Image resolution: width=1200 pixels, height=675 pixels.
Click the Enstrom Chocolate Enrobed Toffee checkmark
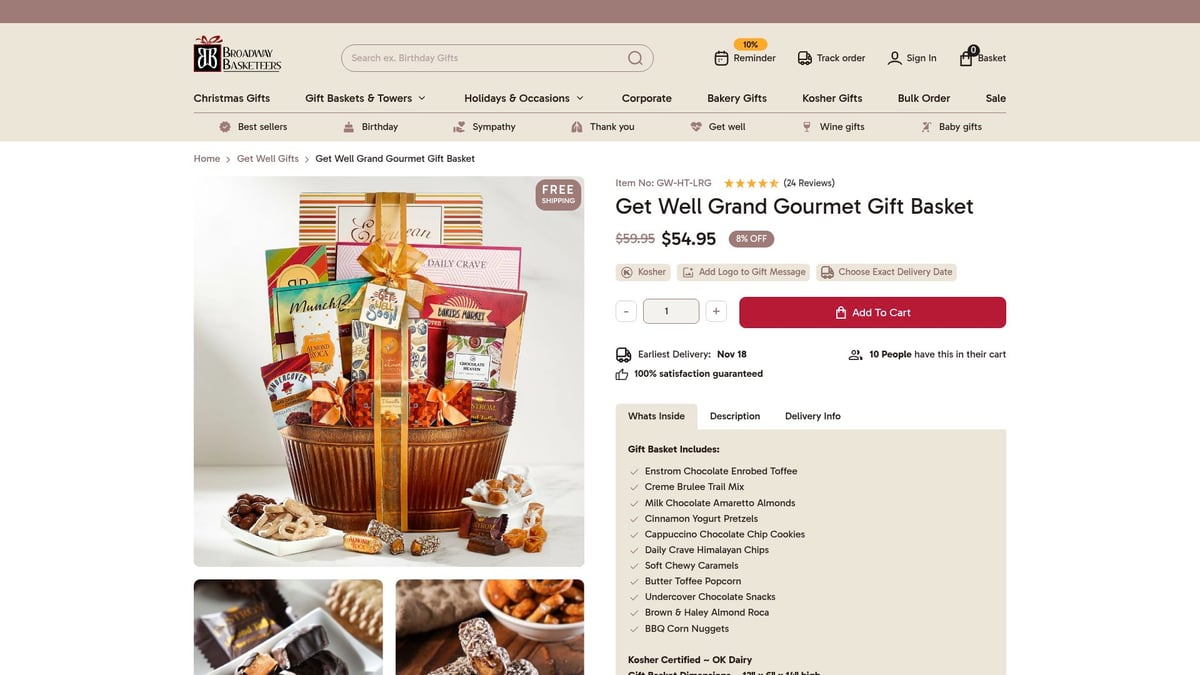633,470
